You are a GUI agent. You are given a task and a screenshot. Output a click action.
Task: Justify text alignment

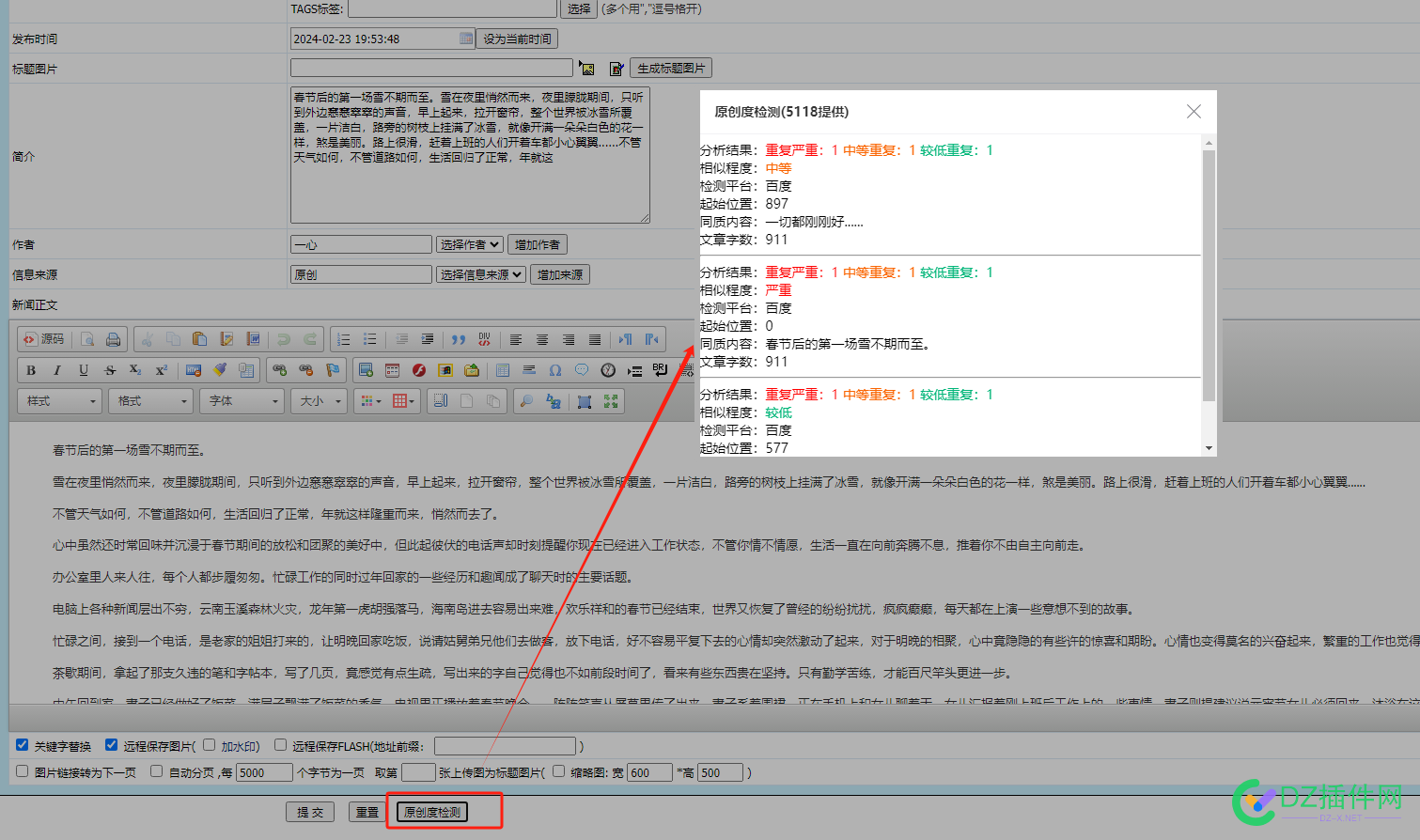click(595, 339)
